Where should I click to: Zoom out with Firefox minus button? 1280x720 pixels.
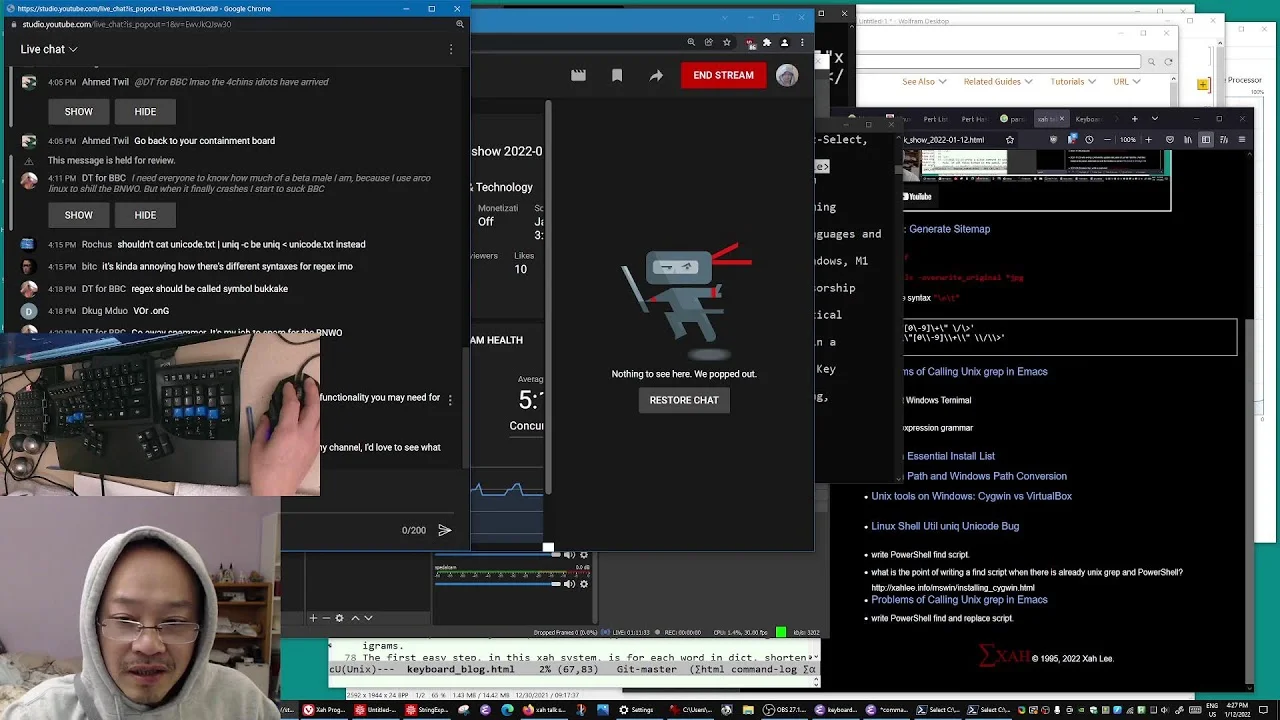tap(1109, 140)
